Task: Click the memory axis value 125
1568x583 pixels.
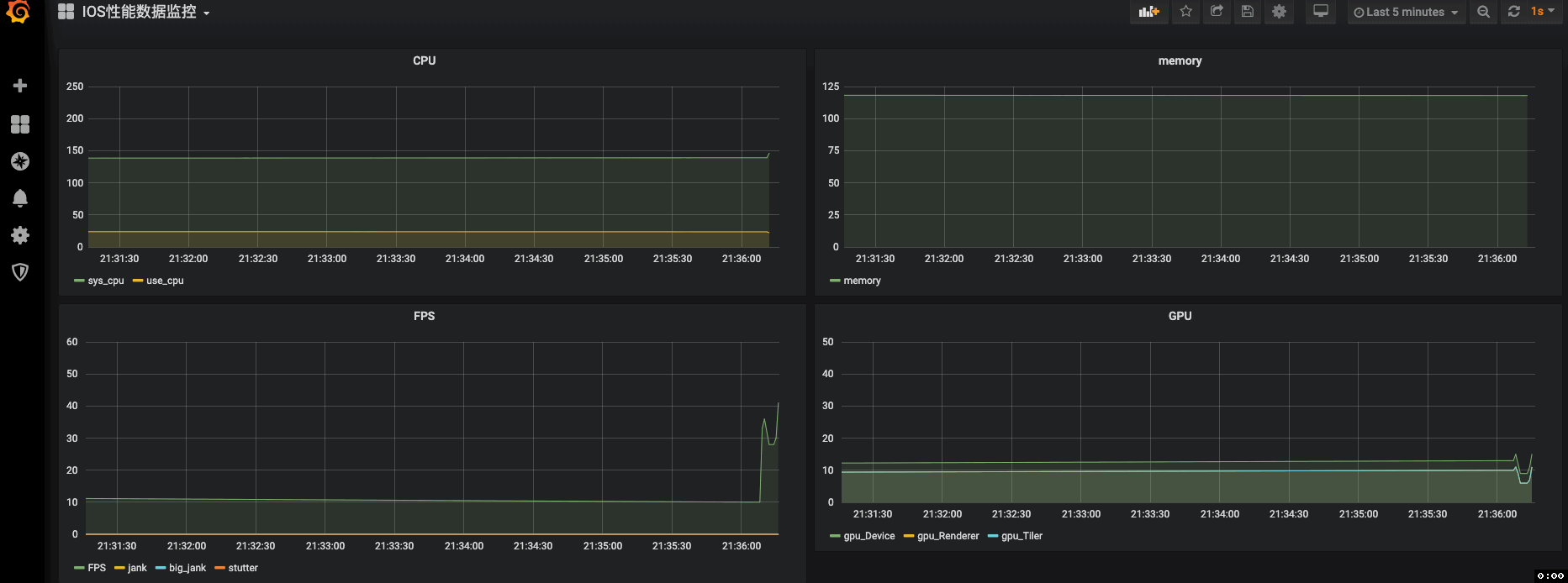Action: [831, 87]
